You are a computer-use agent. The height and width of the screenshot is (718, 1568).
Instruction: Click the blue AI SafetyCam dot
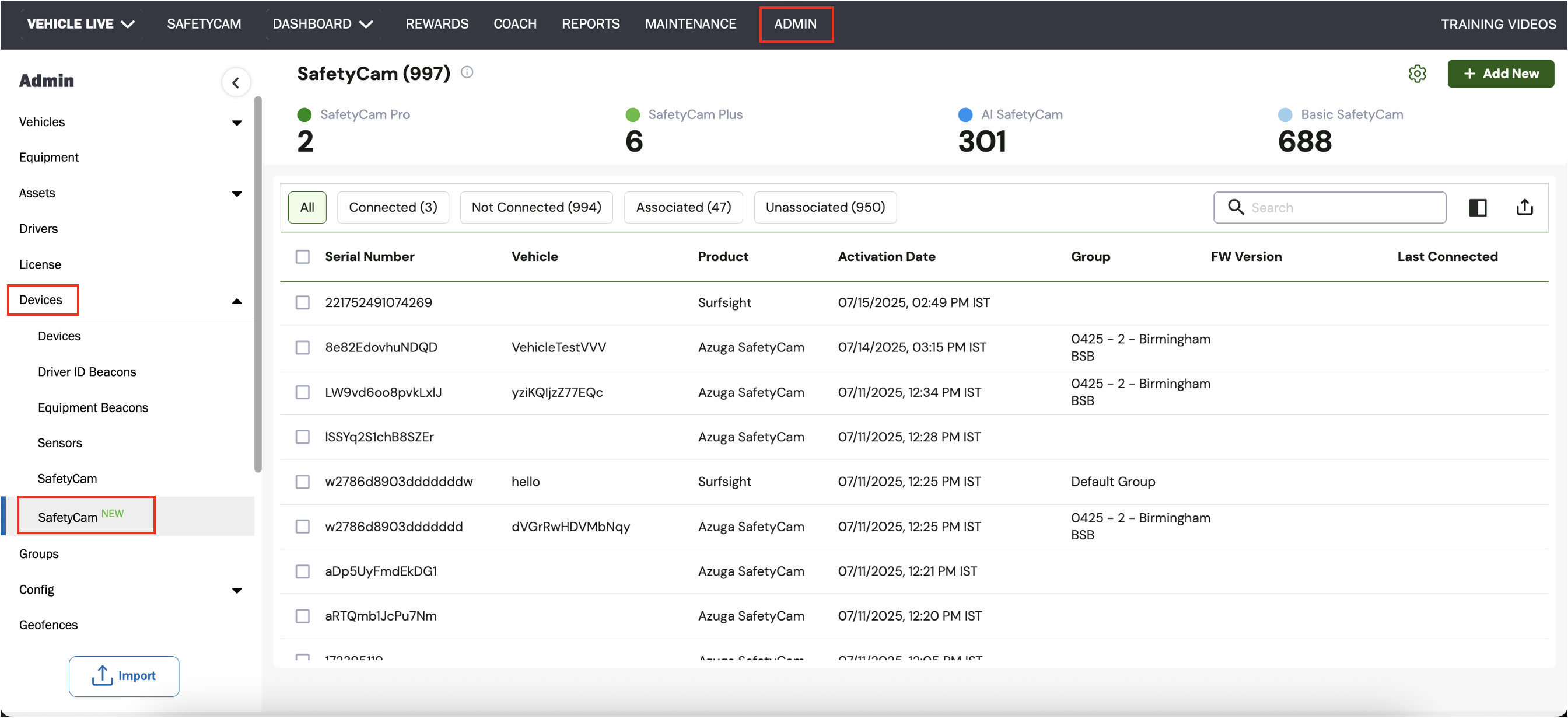point(965,114)
